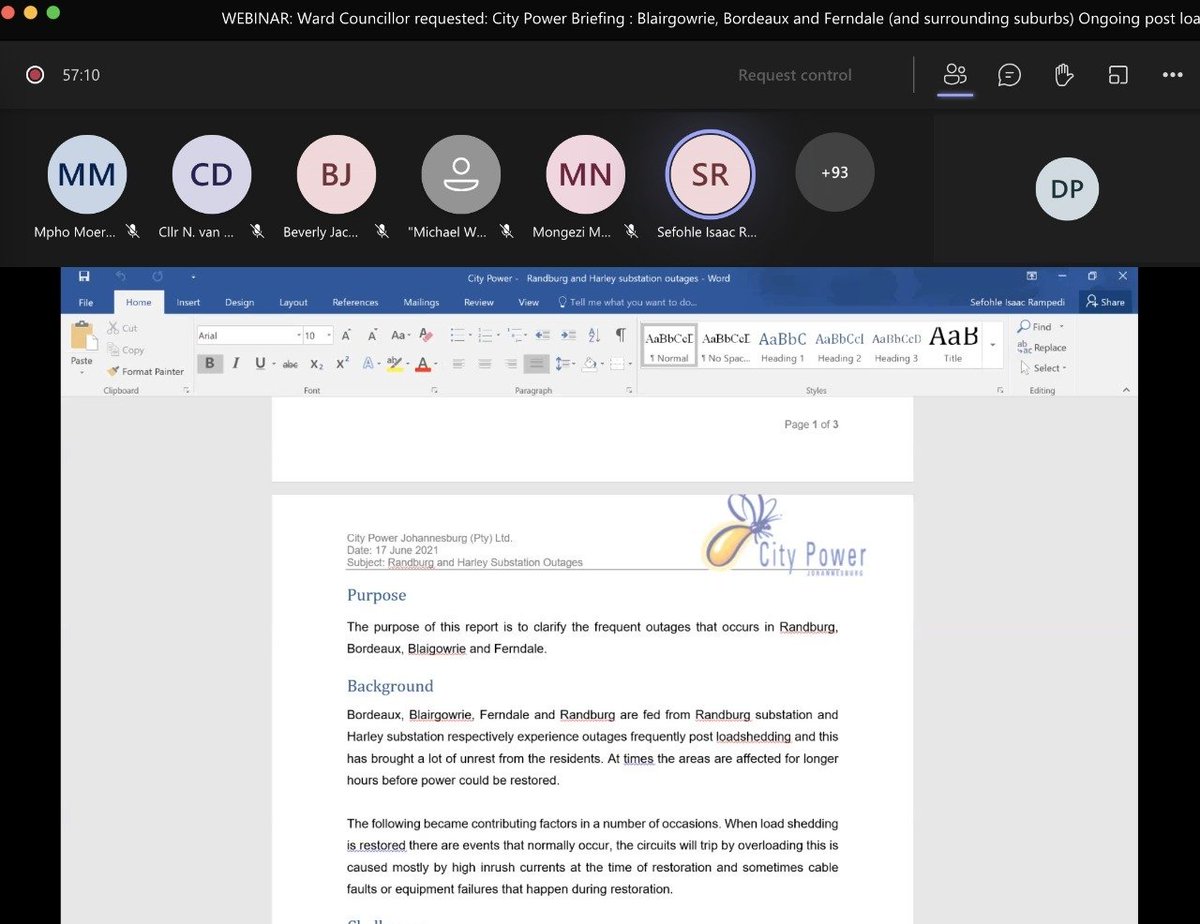This screenshot has height=924, width=1200.
Task: Click the DP self-view avatar
Action: pyautogui.click(x=1067, y=188)
